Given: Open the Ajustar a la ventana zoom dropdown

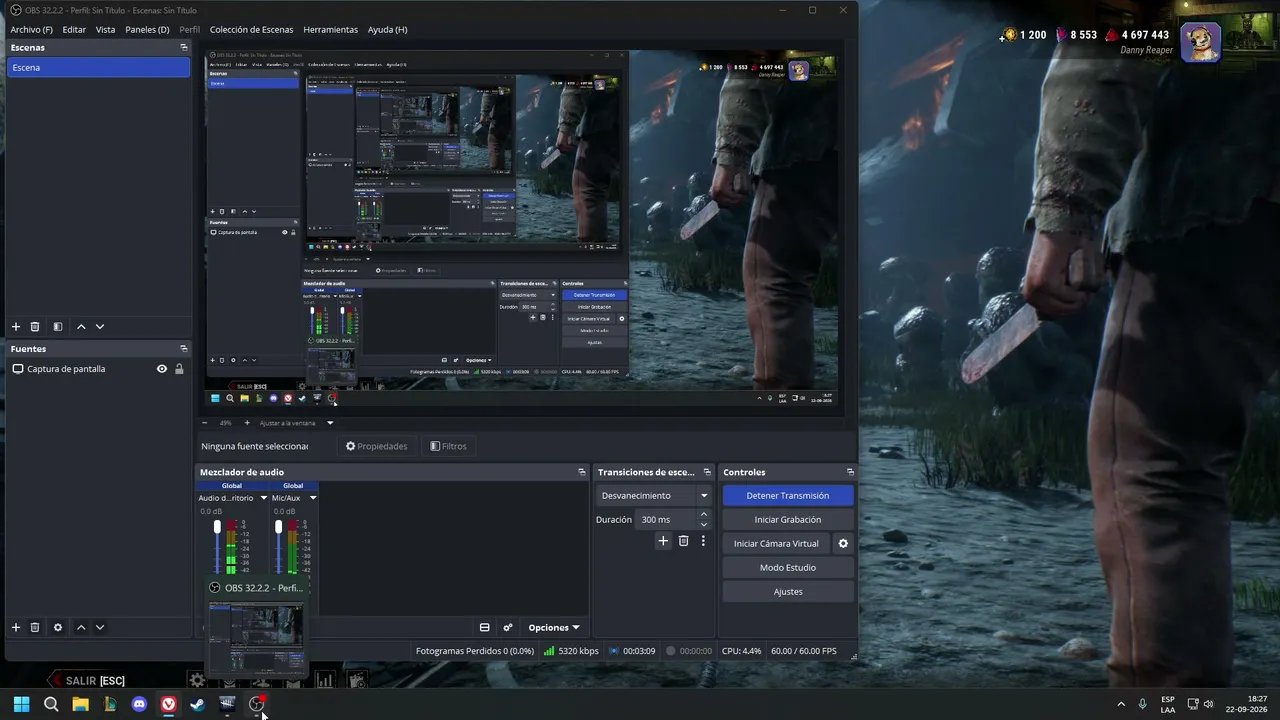Looking at the screenshot, I should coord(296,423).
